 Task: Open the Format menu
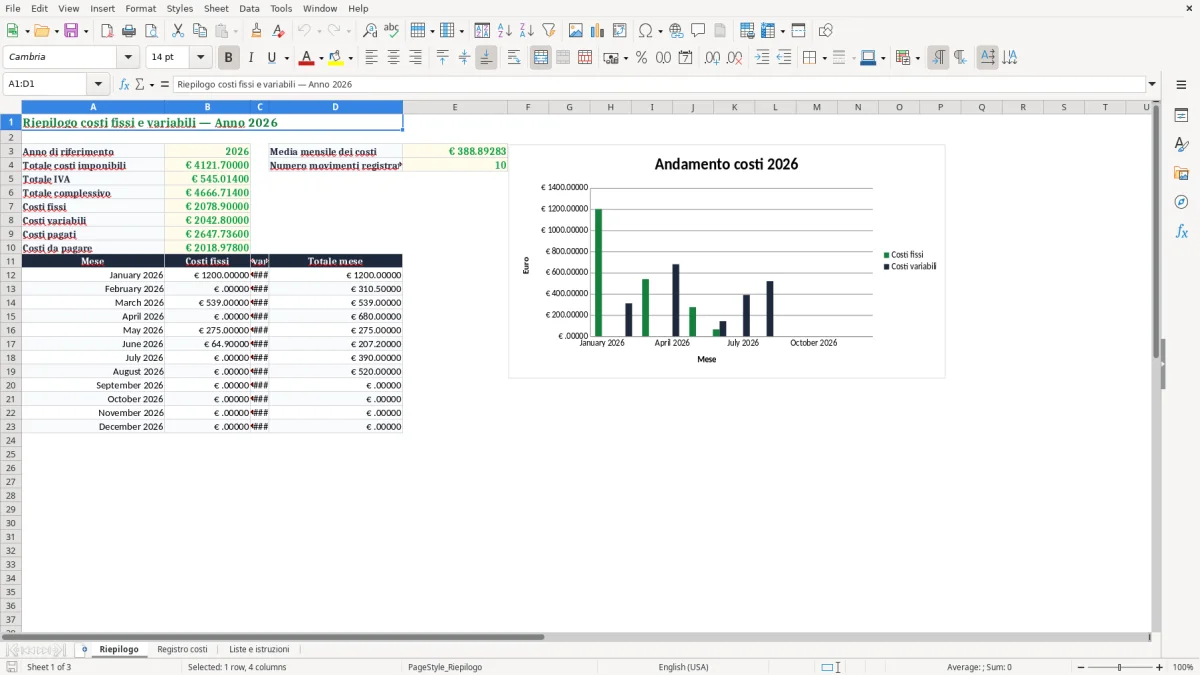141,8
